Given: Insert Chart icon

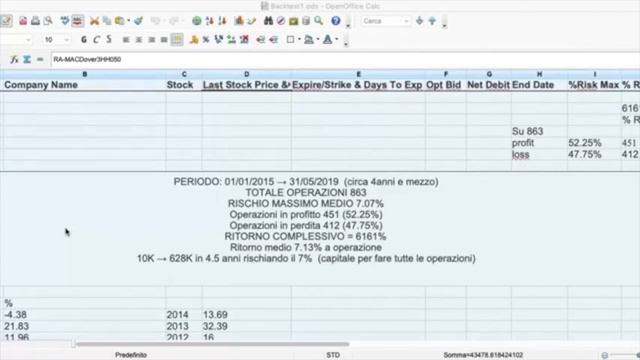Looking at the screenshot, I should (x=239, y=21).
